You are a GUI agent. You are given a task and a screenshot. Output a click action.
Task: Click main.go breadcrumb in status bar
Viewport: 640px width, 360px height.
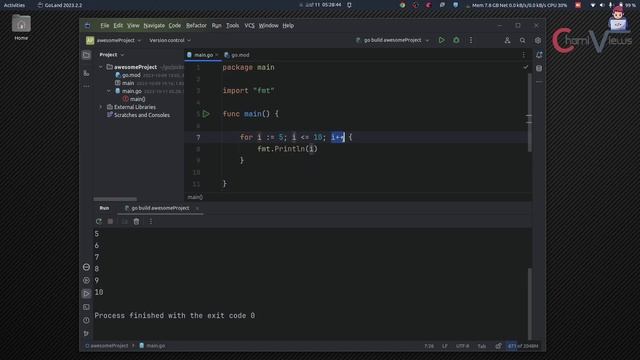point(152,346)
